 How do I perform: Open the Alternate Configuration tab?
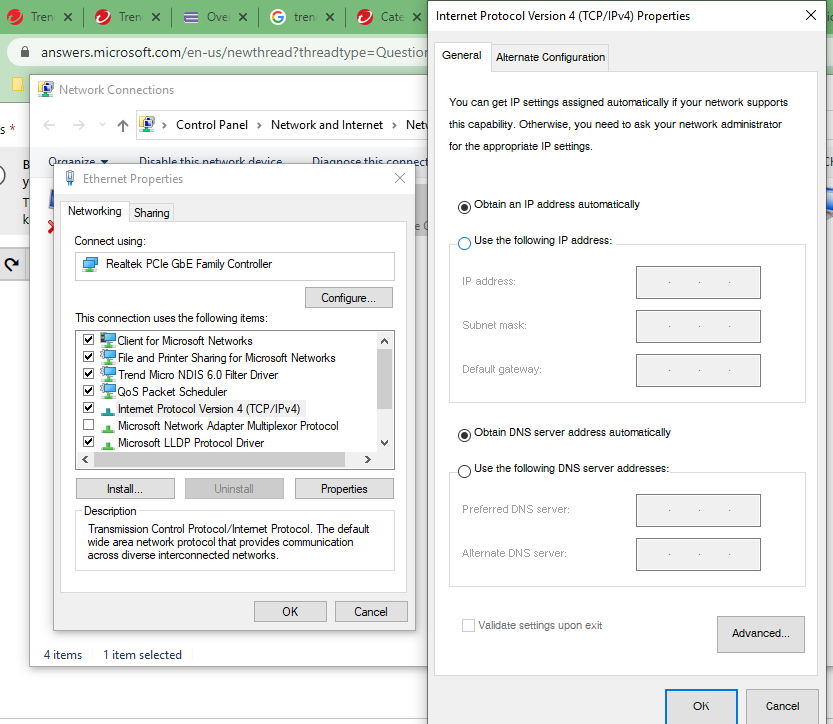(x=550, y=57)
